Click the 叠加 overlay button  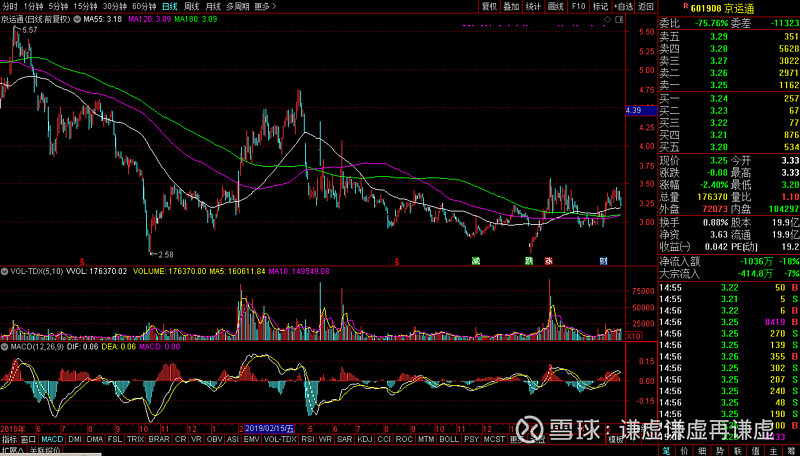[511, 7]
